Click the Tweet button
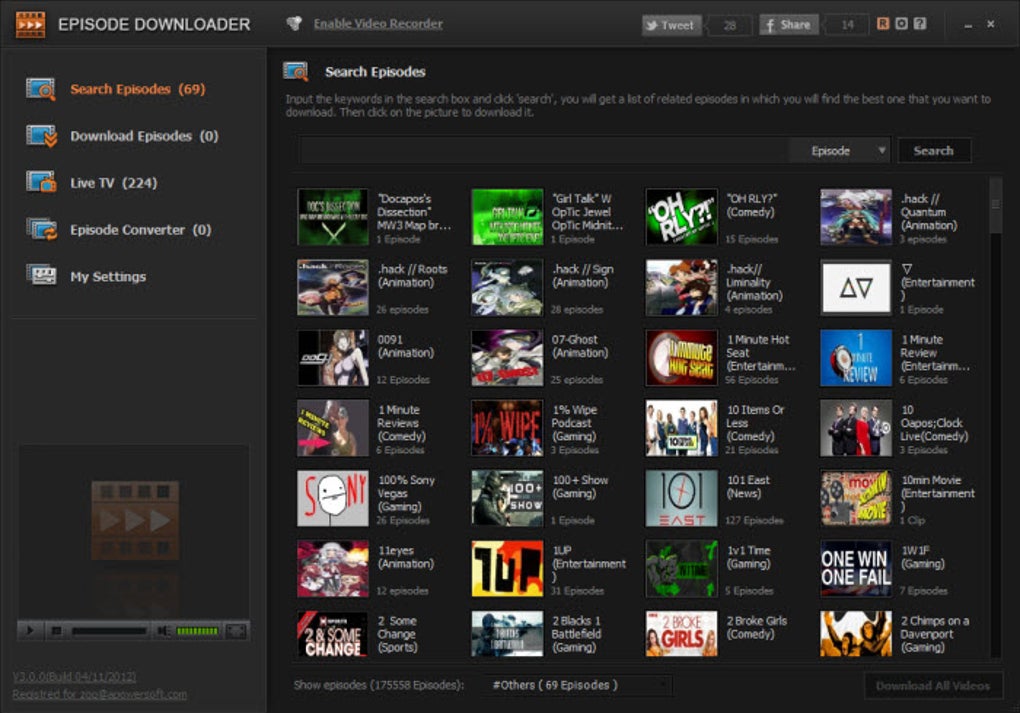Screen dimensions: 1020x713 coord(671,25)
